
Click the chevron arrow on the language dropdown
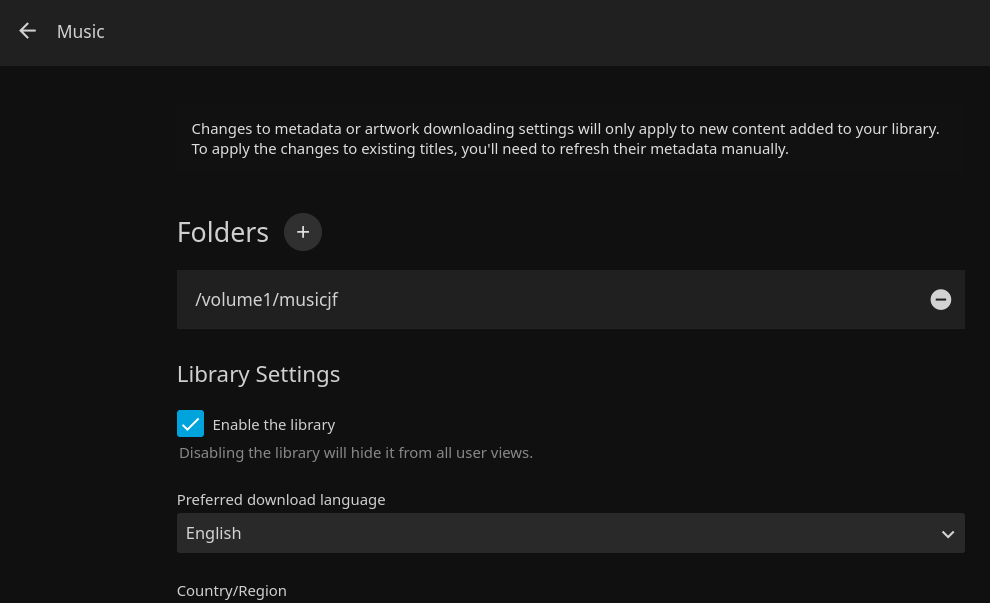(x=947, y=534)
